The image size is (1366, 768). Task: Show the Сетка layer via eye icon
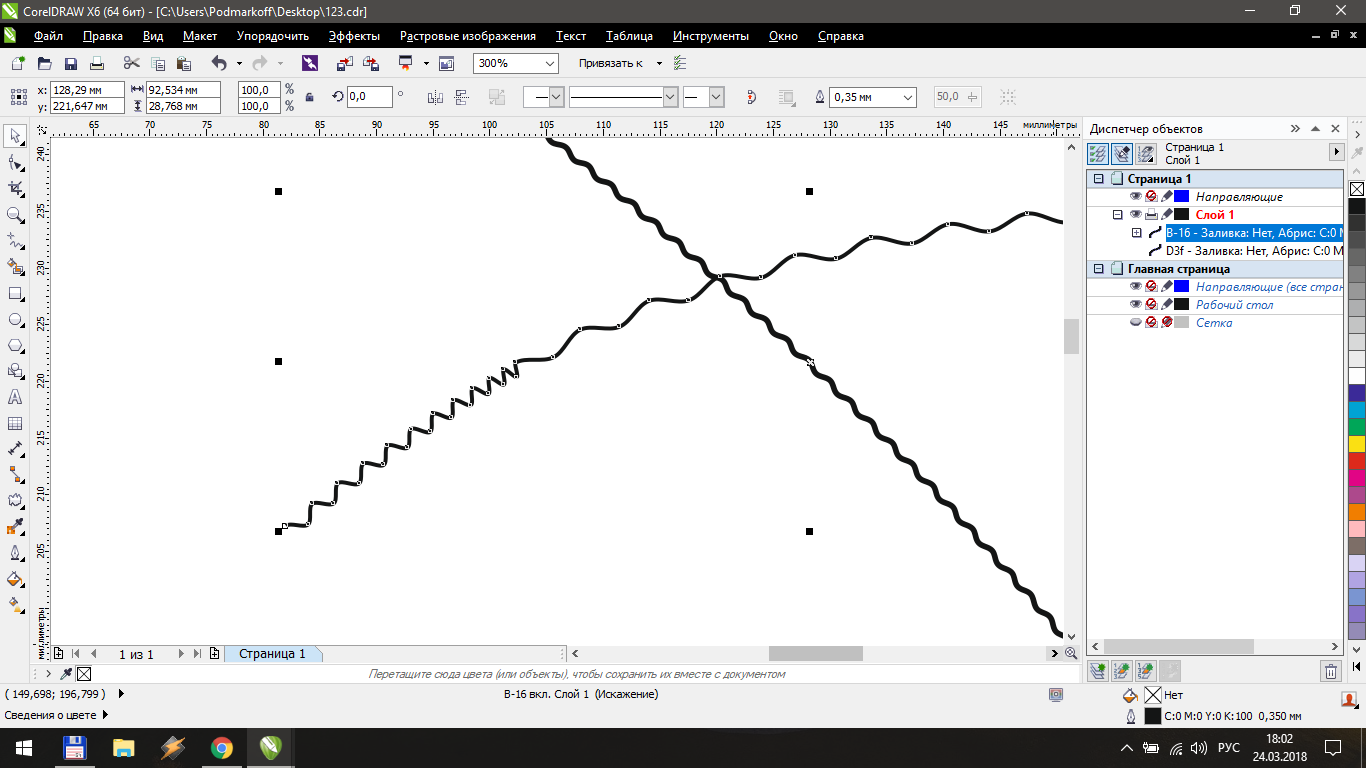1135,323
